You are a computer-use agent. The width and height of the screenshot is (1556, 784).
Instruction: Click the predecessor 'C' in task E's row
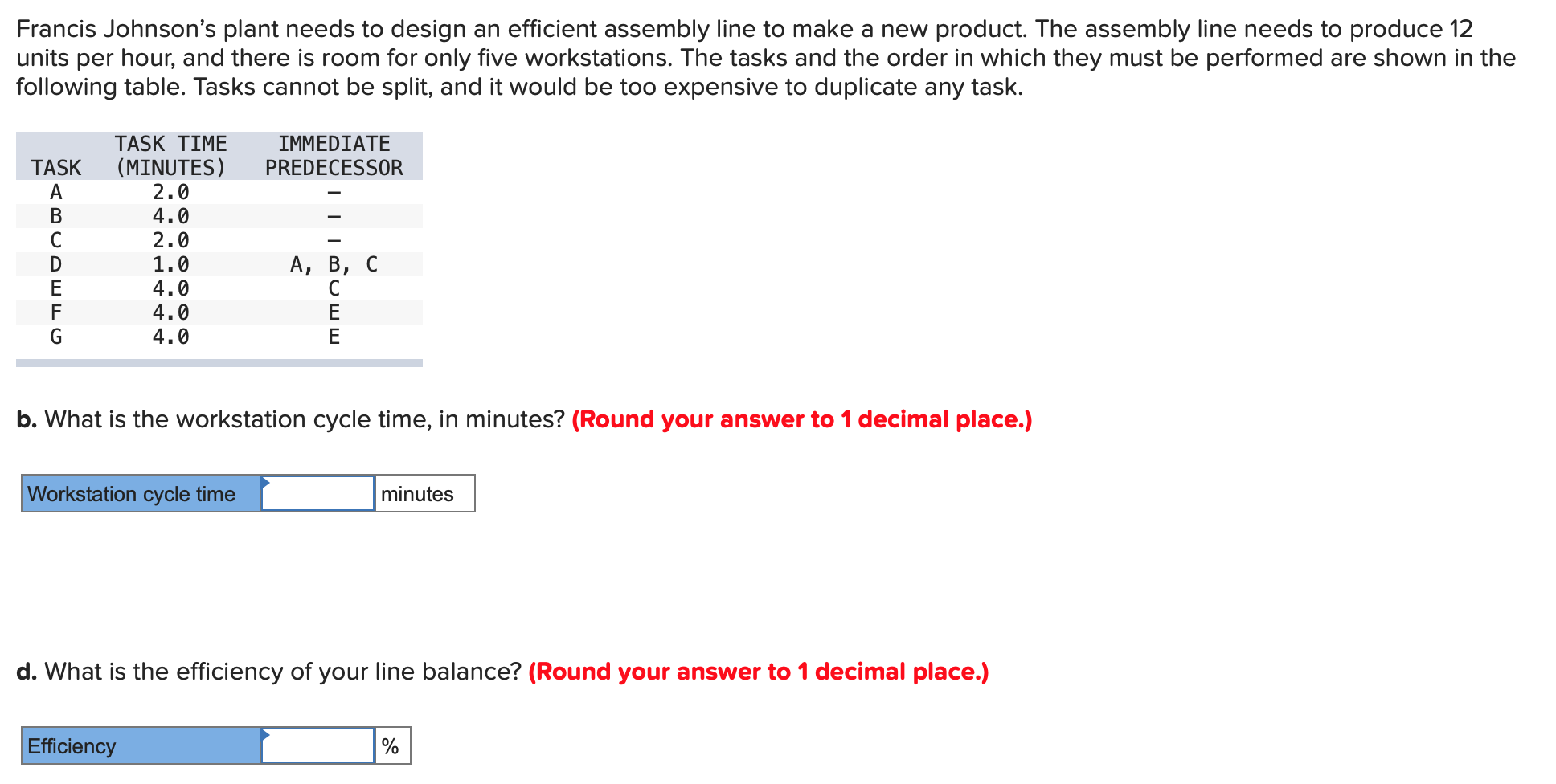334,288
